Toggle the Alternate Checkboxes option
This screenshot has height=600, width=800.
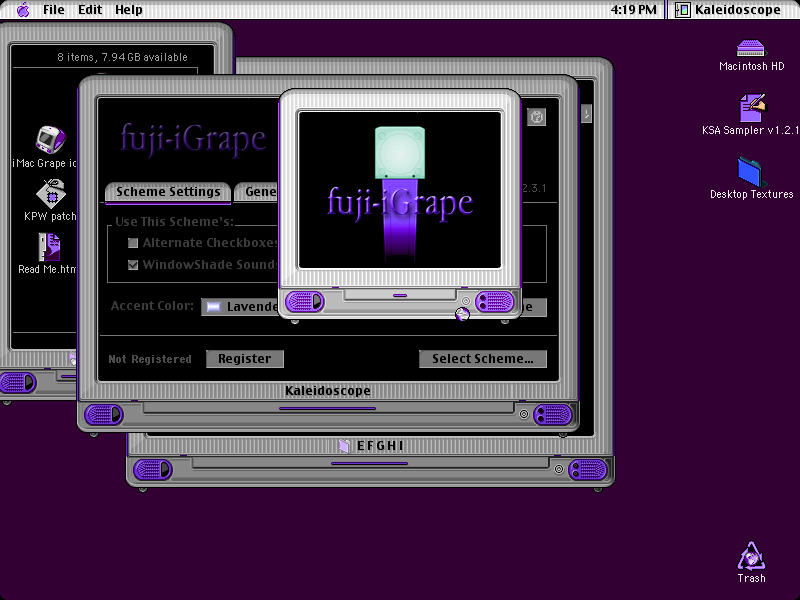(133, 243)
